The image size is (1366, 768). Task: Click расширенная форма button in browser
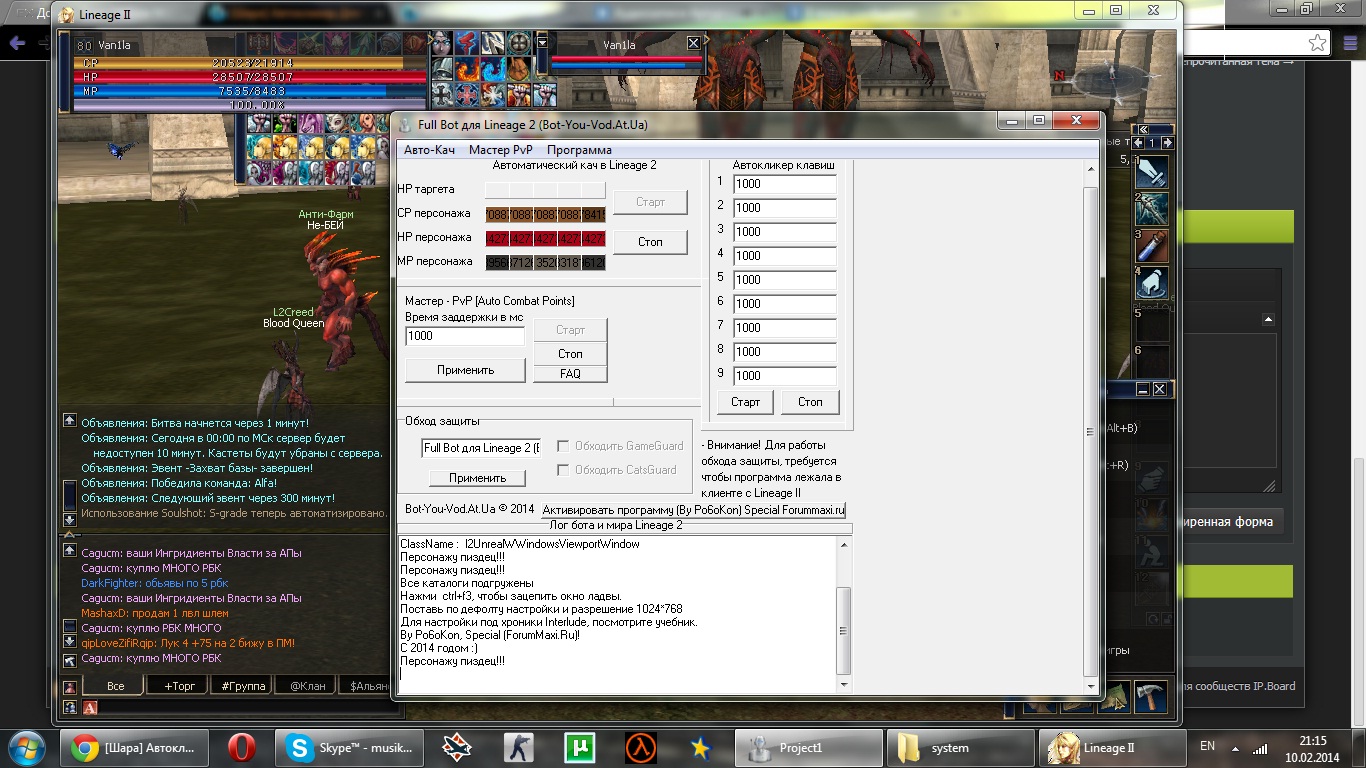pyautogui.click(x=1228, y=521)
